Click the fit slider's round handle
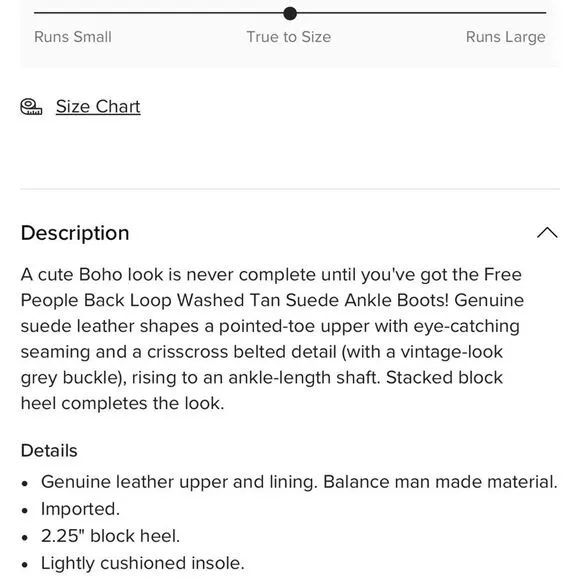 coord(290,13)
